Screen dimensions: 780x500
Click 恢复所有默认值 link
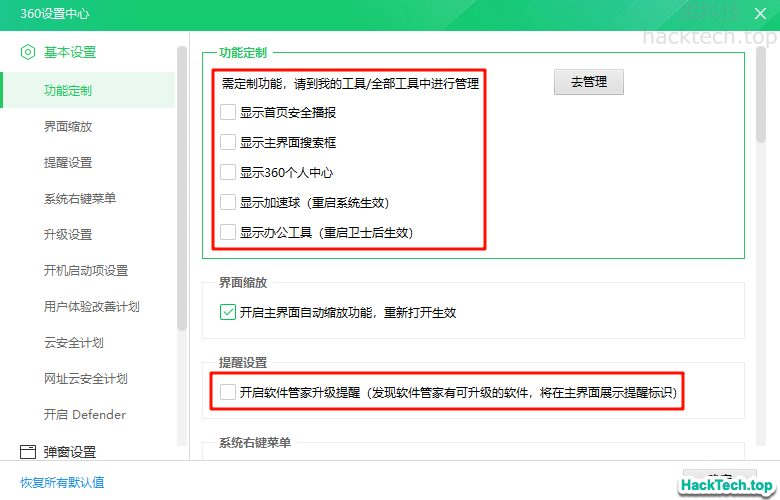[62, 482]
